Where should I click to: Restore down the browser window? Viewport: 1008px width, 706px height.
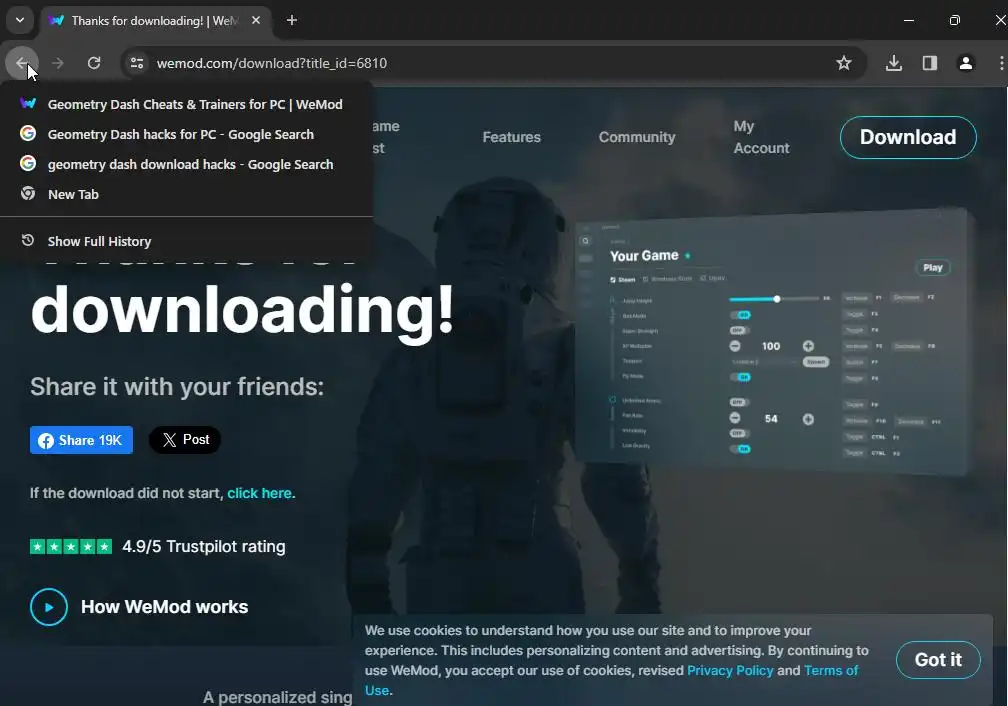pyautogui.click(x=955, y=21)
